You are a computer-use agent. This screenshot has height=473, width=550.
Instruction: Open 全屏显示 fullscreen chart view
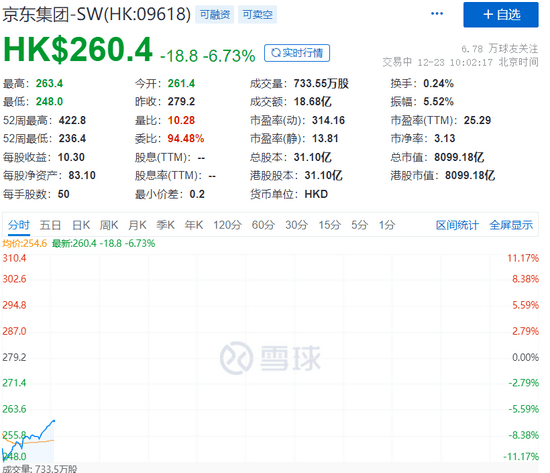[511, 225]
